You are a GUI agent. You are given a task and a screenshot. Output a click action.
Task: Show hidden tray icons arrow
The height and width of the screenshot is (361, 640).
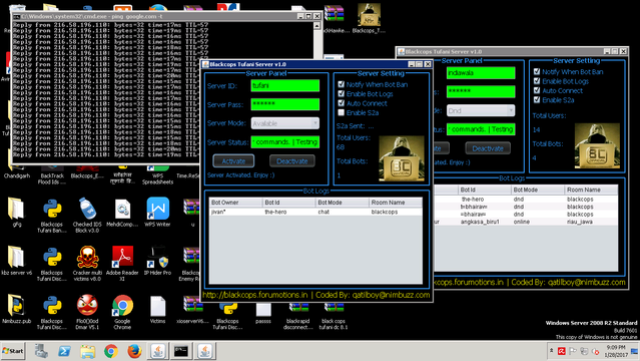551,351
